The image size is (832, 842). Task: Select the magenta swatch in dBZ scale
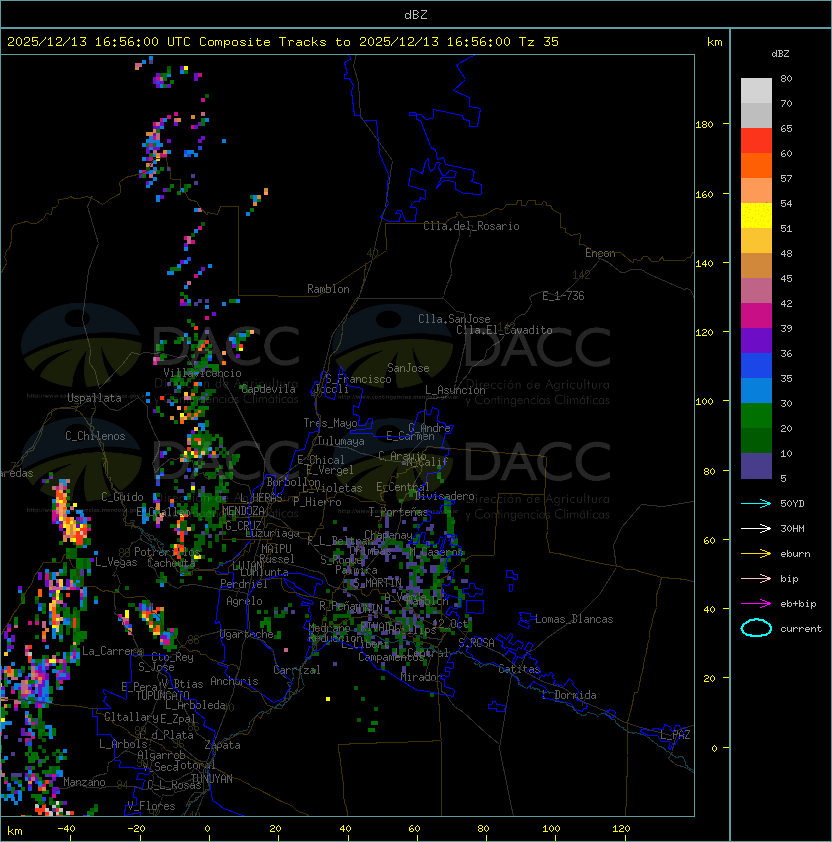tap(756, 316)
